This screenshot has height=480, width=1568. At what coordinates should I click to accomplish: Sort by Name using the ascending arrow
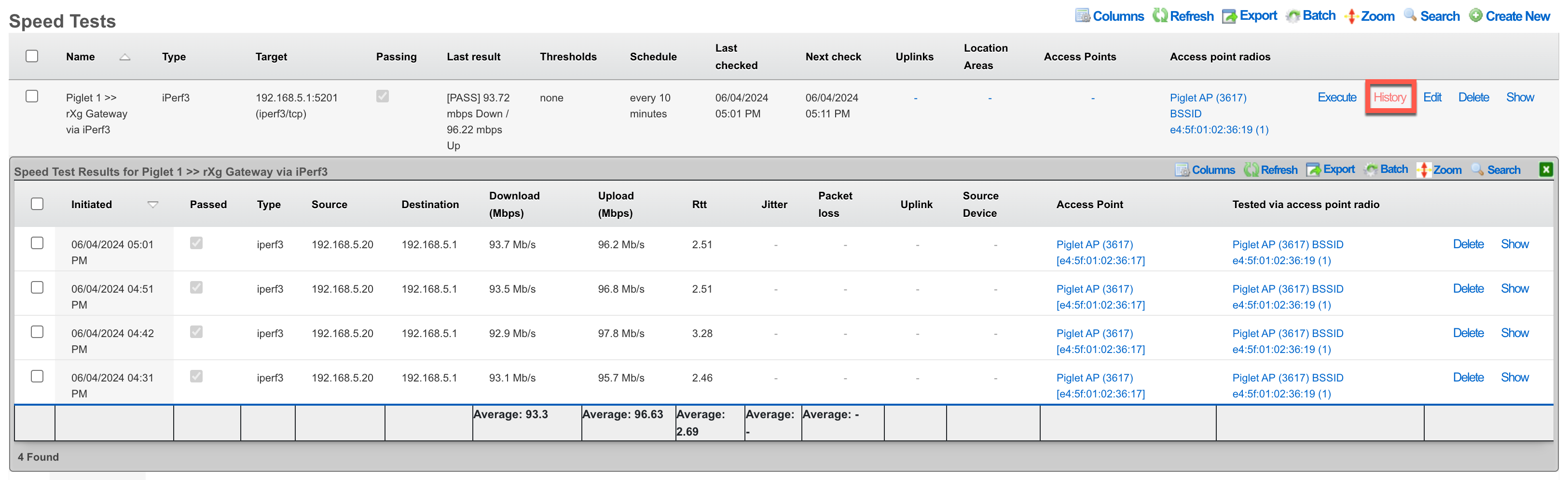coord(125,57)
